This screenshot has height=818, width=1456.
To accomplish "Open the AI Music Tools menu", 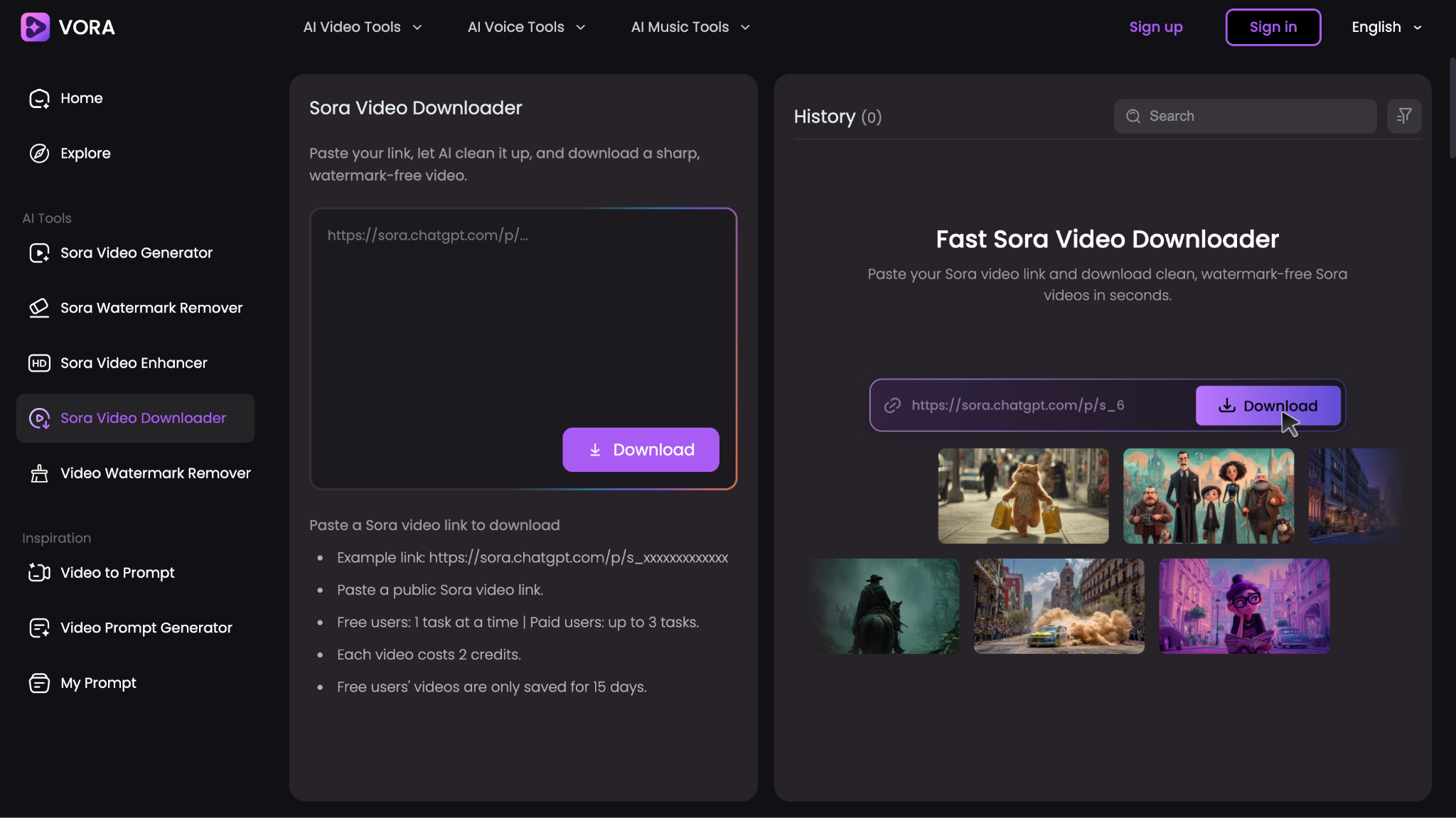I will (688, 27).
